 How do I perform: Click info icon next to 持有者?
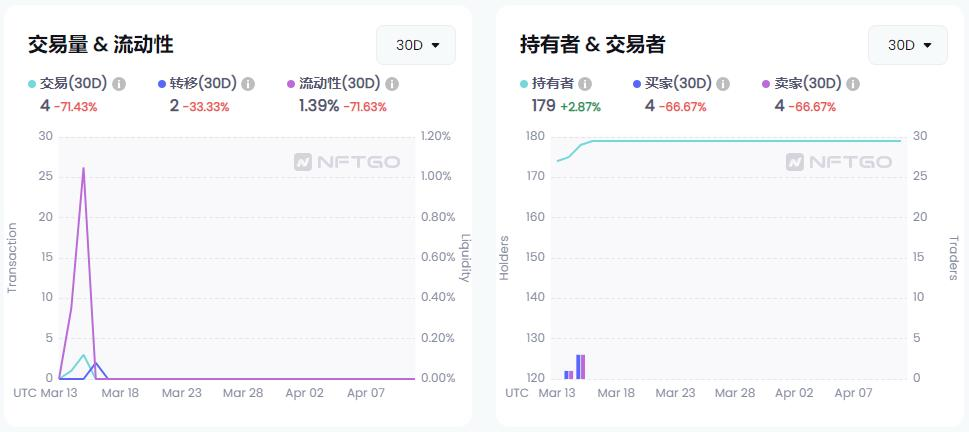tap(585, 84)
